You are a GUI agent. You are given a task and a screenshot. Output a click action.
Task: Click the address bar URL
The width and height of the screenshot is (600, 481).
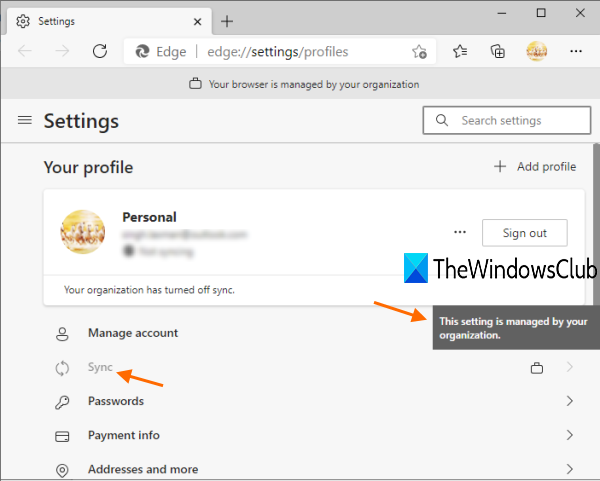(278, 52)
